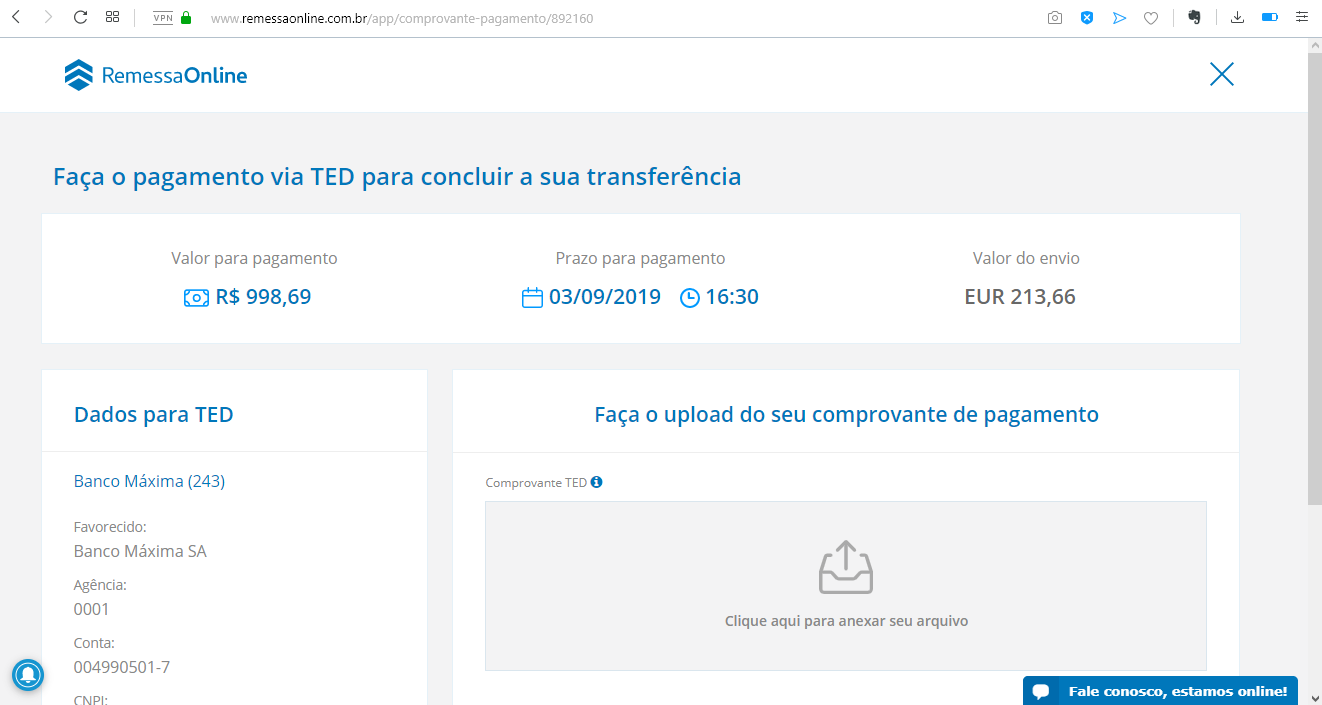Click the info icon beside Comprovante TED
Screen dimensions: 1322x705
point(597,482)
